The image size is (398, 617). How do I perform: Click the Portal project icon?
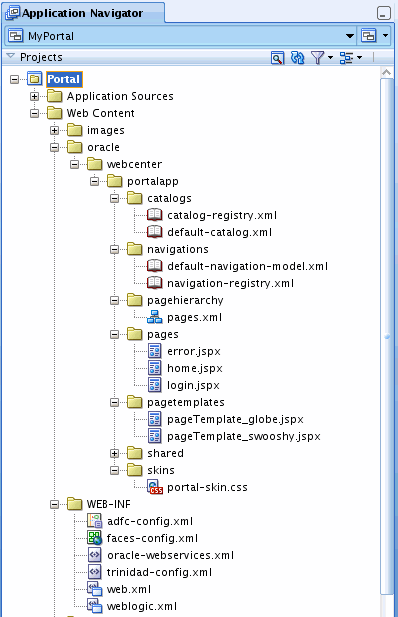click(x=35, y=79)
